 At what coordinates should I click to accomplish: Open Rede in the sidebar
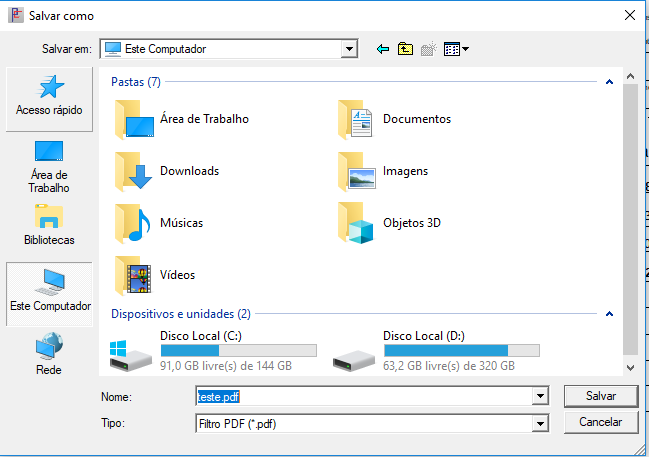[49, 354]
